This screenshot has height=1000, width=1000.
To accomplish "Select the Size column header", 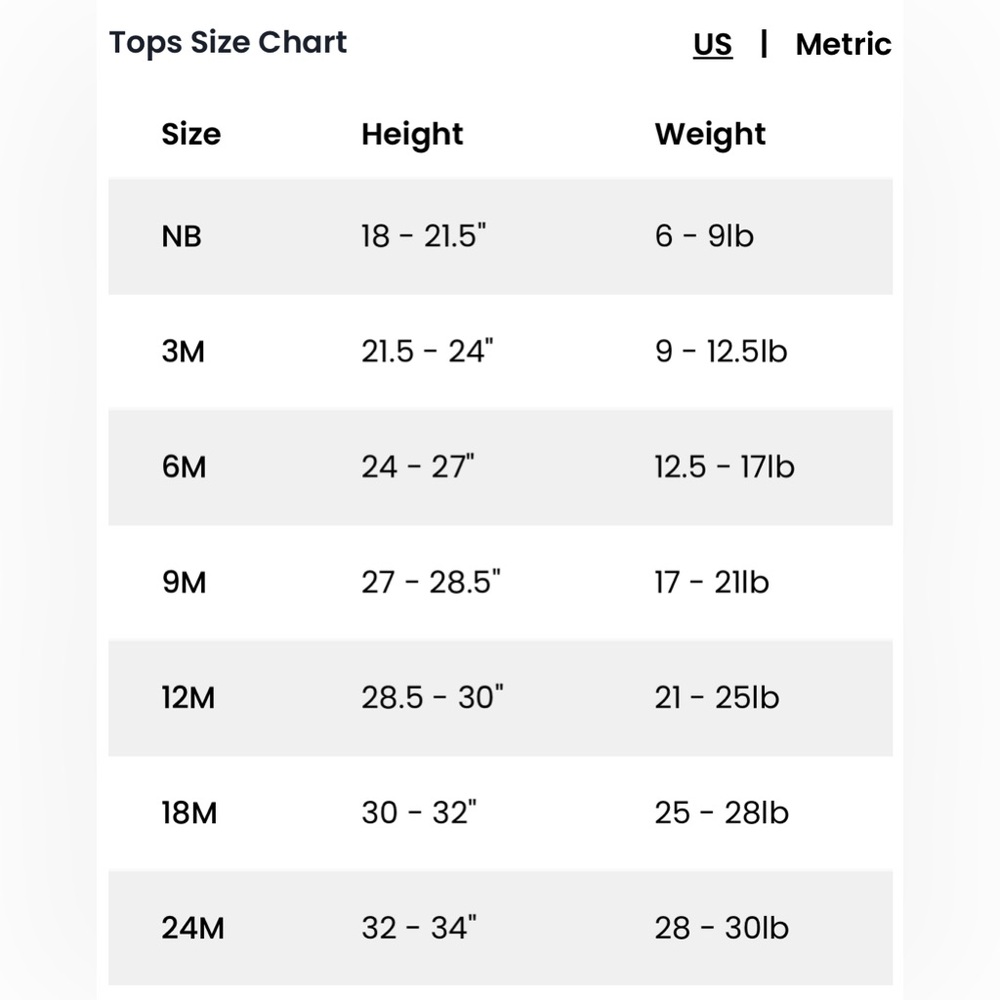I will point(191,134).
